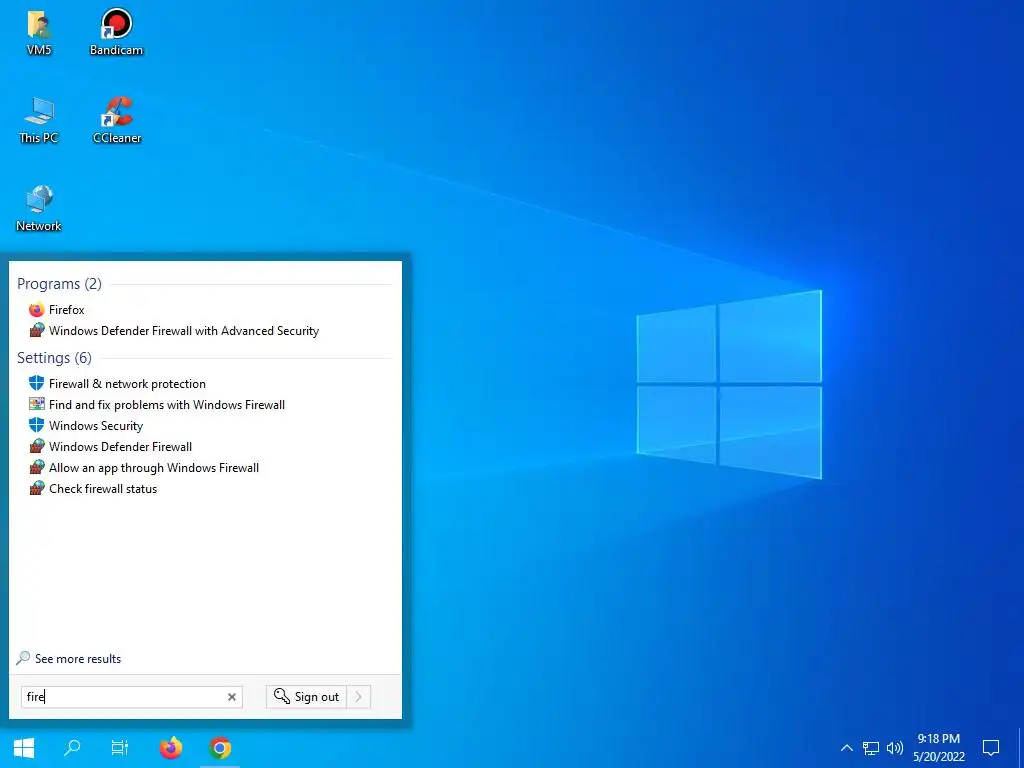This screenshot has width=1024, height=768.
Task: Open This PC desktop icon
Action: [39, 120]
